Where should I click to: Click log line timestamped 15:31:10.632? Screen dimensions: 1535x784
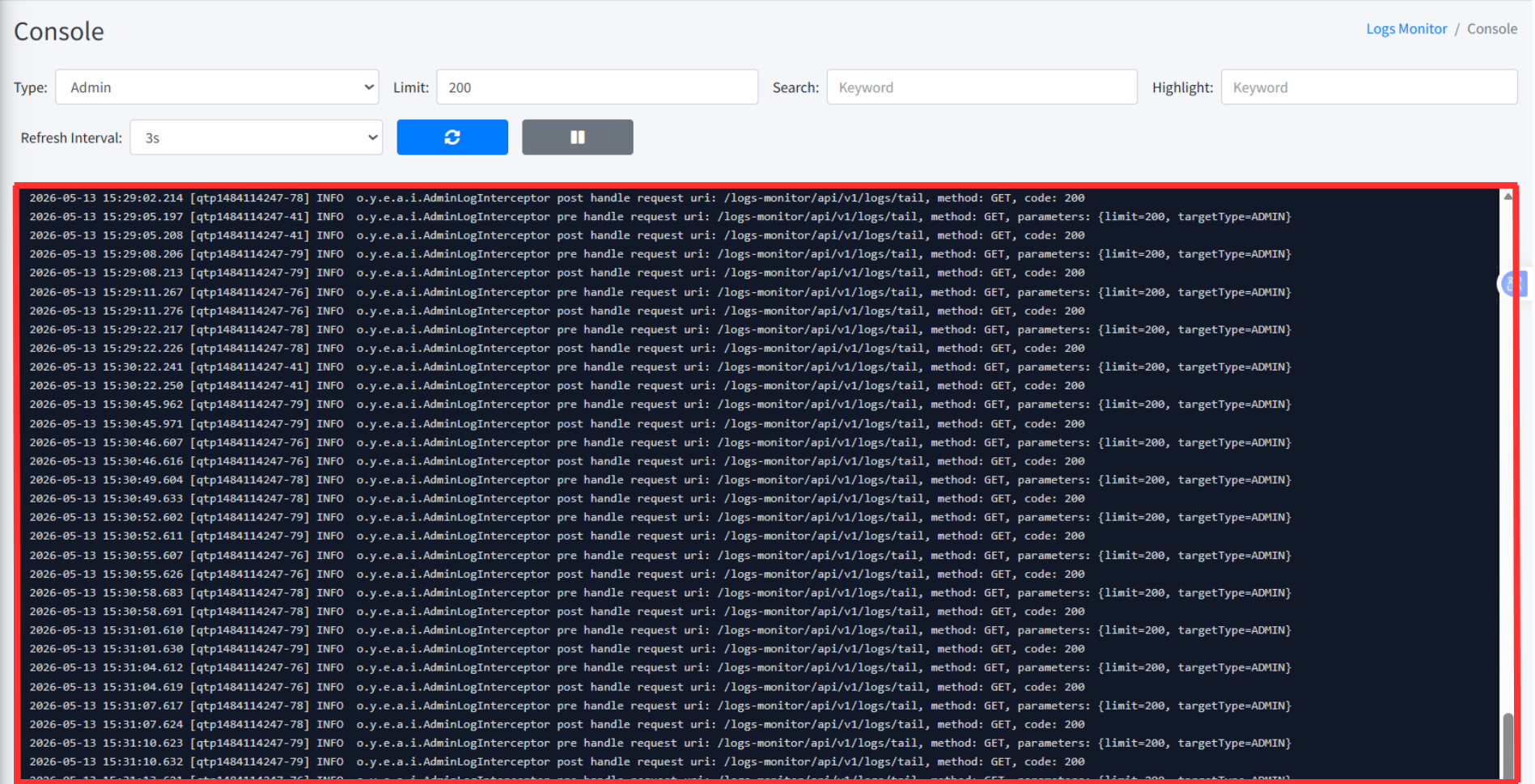(558, 762)
